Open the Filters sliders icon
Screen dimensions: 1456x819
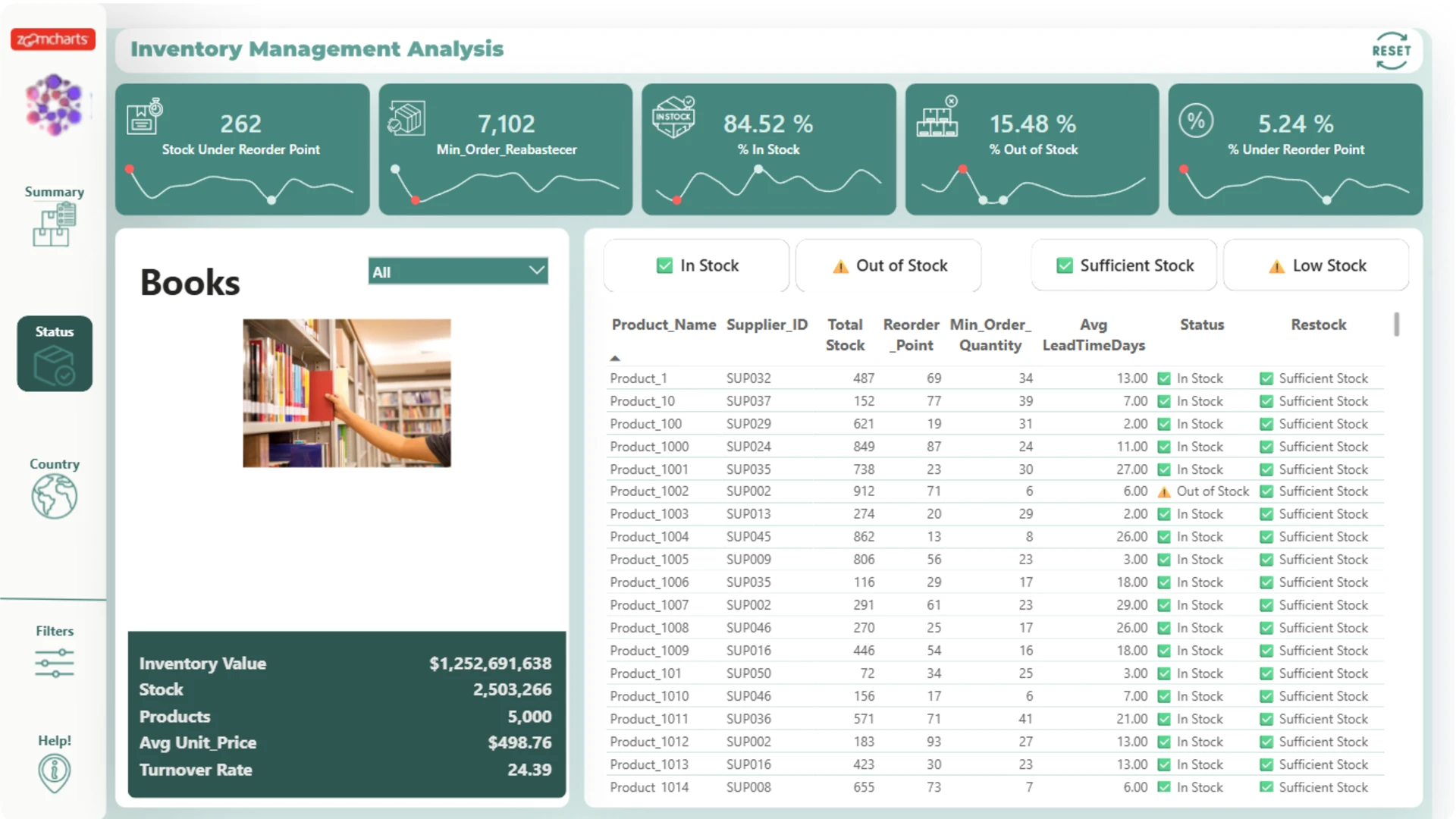55,663
